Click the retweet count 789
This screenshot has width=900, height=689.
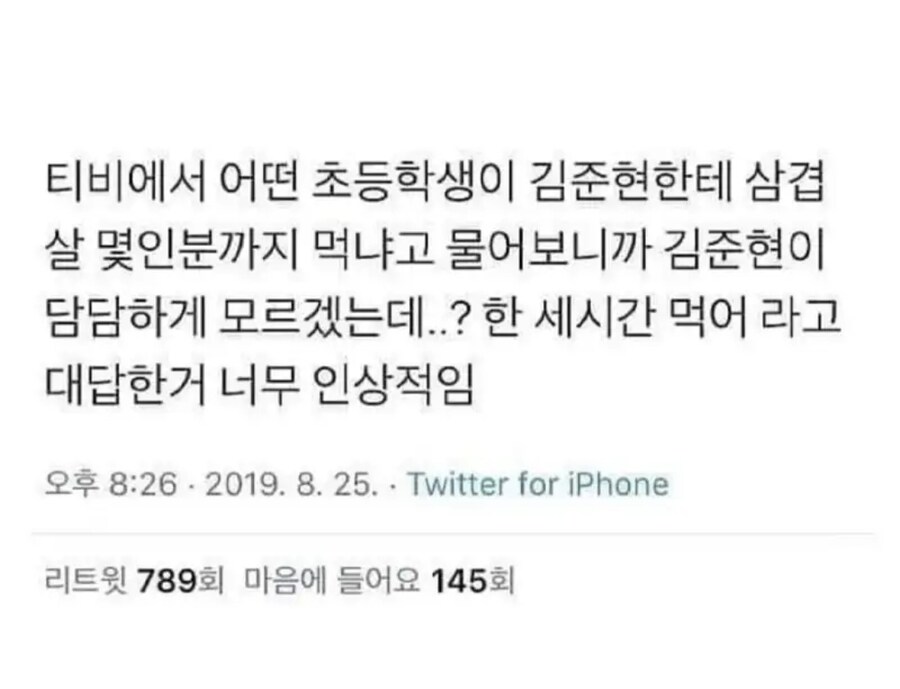(x=161, y=580)
